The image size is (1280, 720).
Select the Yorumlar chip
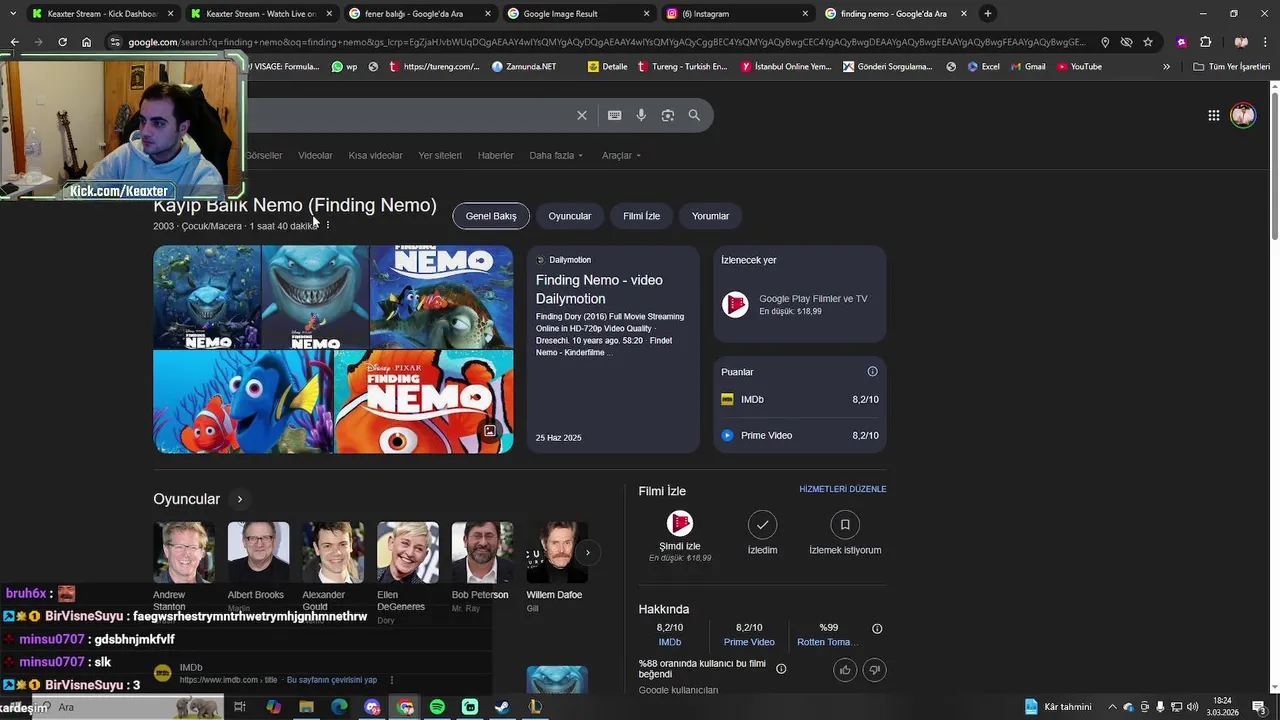pyautogui.click(x=710, y=216)
